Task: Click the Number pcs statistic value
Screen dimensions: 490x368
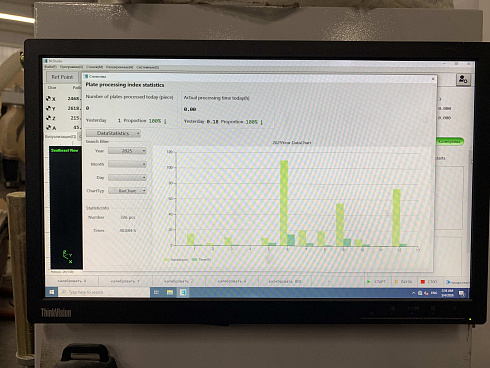Action: pos(128,217)
